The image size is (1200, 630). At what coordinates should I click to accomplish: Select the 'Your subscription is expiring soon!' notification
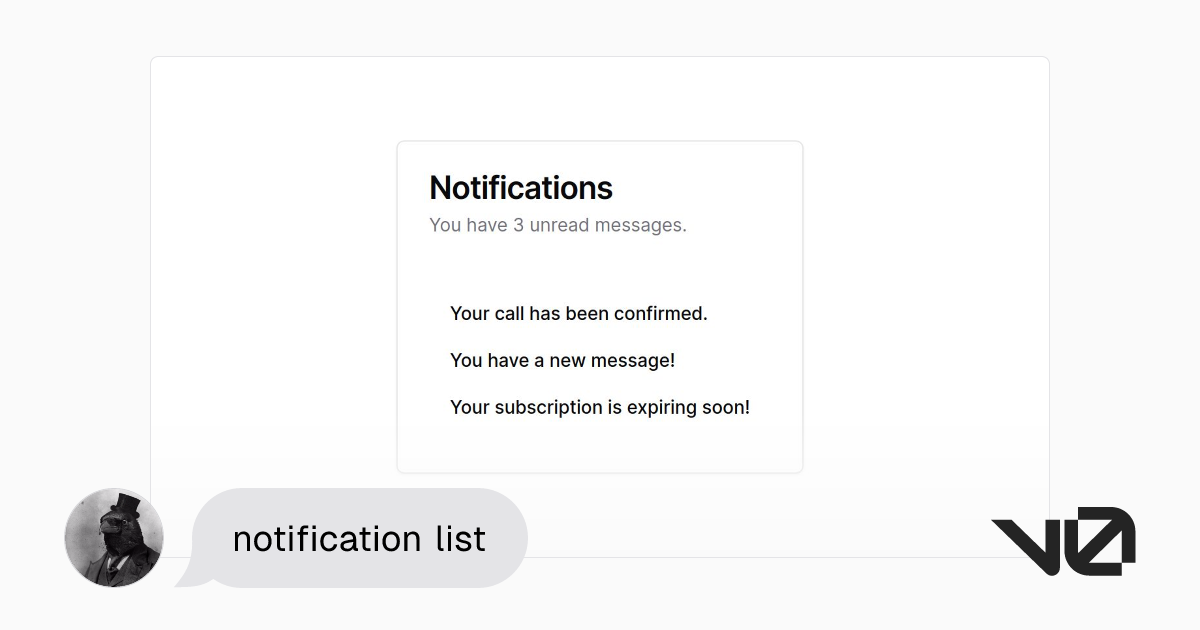point(599,407)
